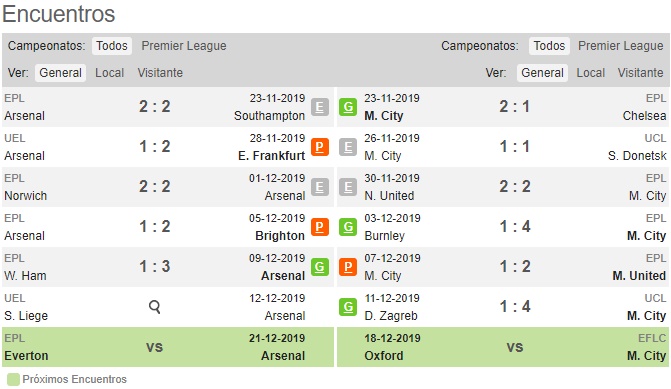Click the orange P badge for Arsenal vs Brighton

pyautogui.click(x=320, y=227)
